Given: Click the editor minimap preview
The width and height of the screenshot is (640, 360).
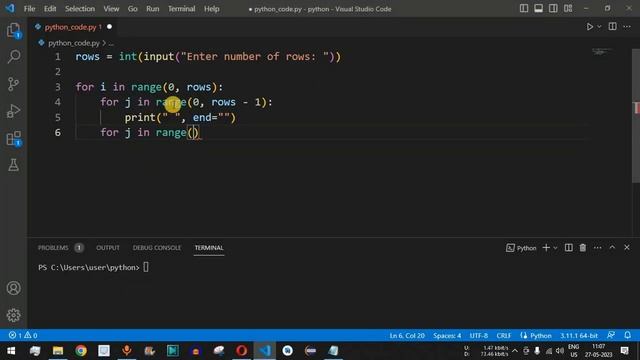Looking at the screenshot, I should [x=602, y=52].
